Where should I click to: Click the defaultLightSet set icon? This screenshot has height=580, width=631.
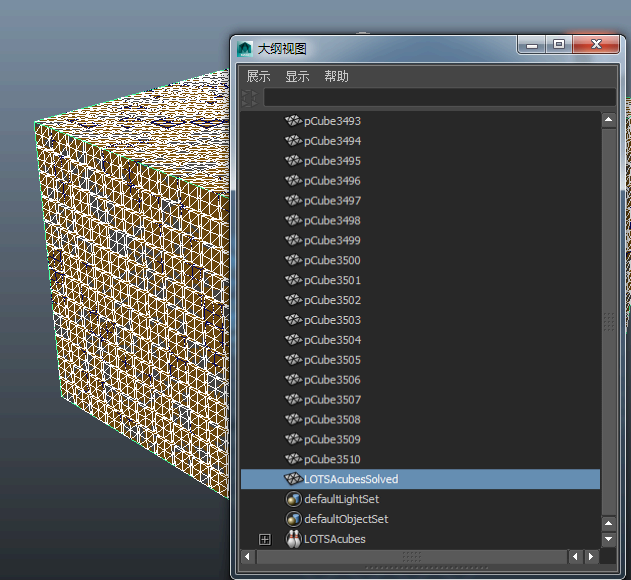[x=293, y=499]
